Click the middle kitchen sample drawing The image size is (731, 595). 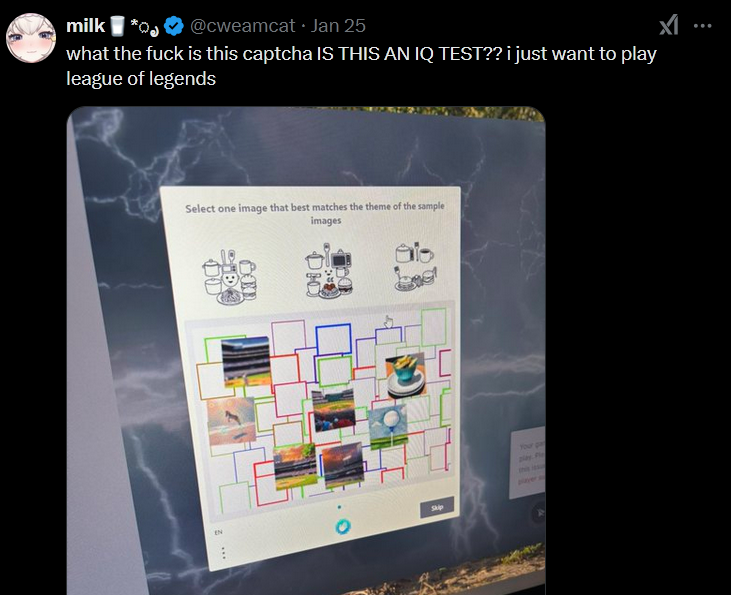[x=330, y=270]
